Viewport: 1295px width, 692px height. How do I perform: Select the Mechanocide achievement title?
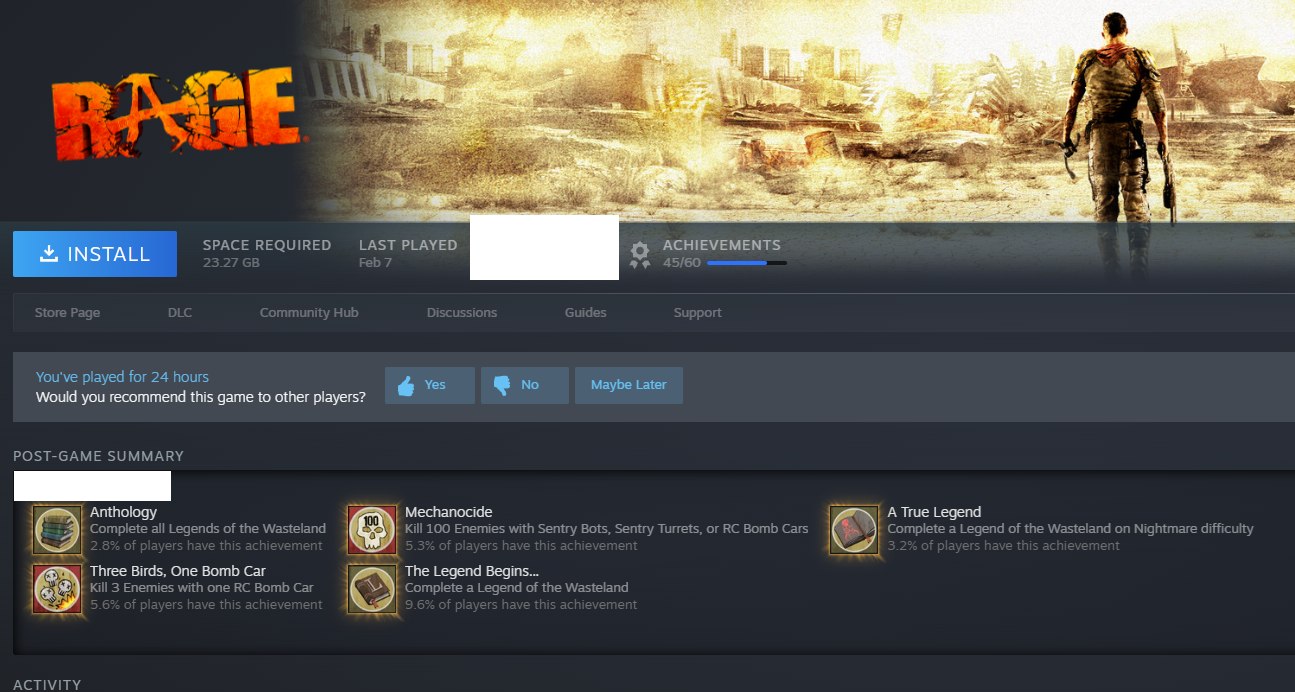coord(449,512)
